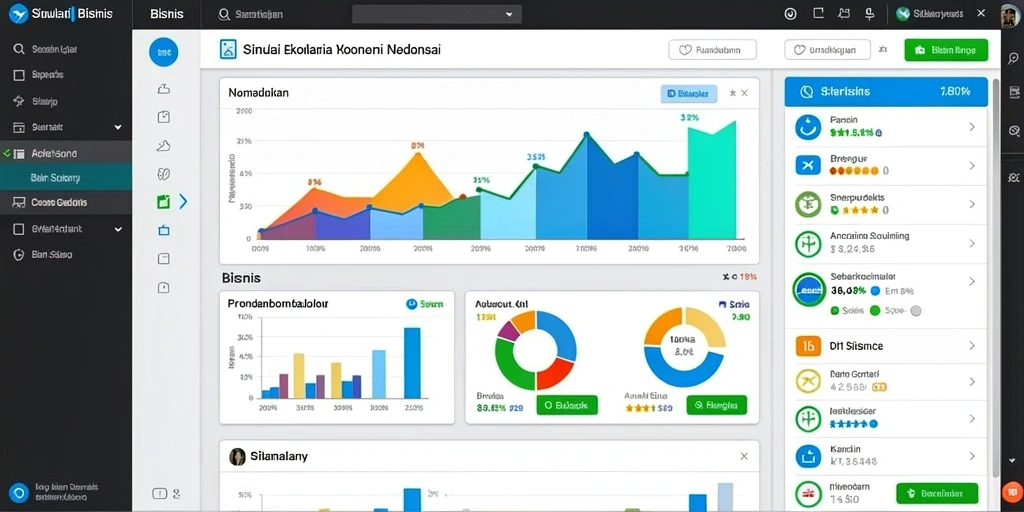Click the clock icon in top bar
Screen dimensions: 1024x512
(x=792, y=14)
